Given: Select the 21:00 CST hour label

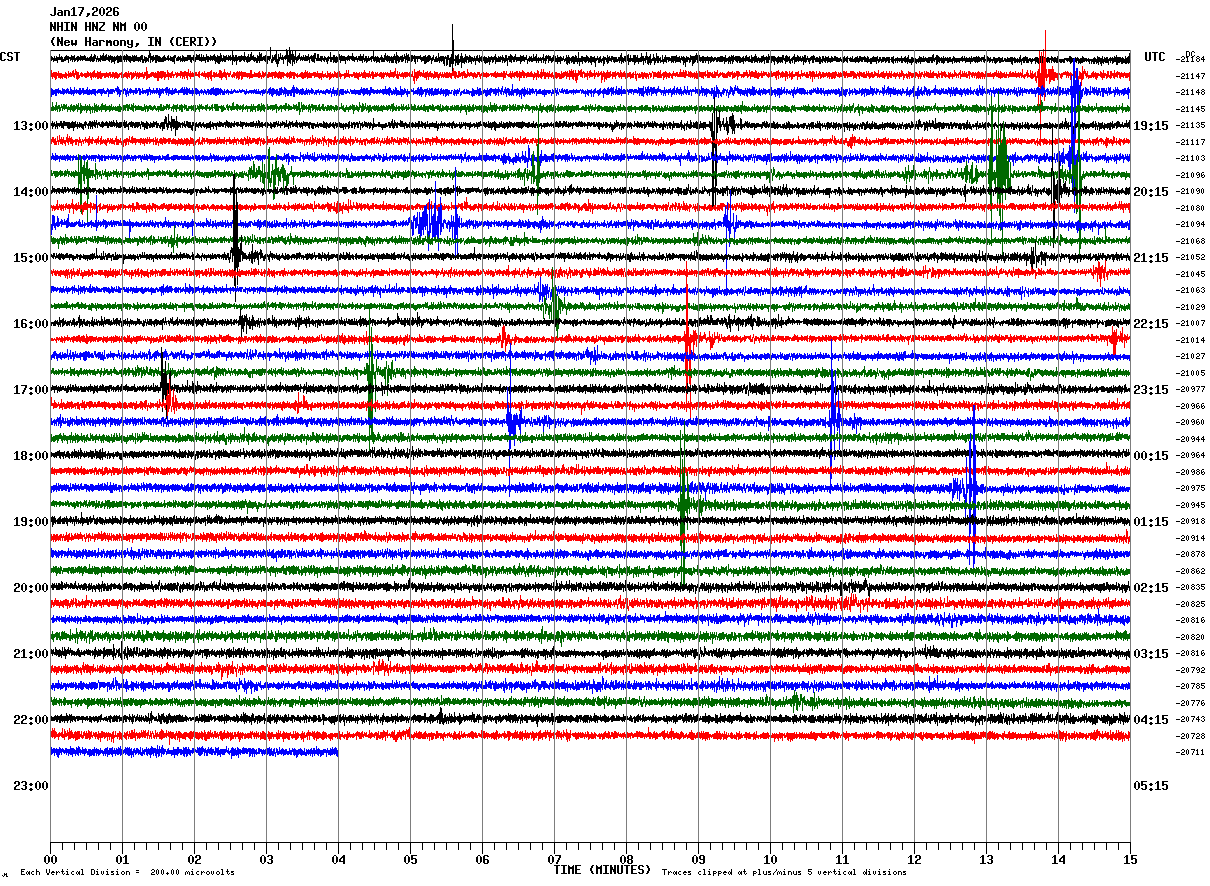Looking at the screenshot, I should (31, 654).
